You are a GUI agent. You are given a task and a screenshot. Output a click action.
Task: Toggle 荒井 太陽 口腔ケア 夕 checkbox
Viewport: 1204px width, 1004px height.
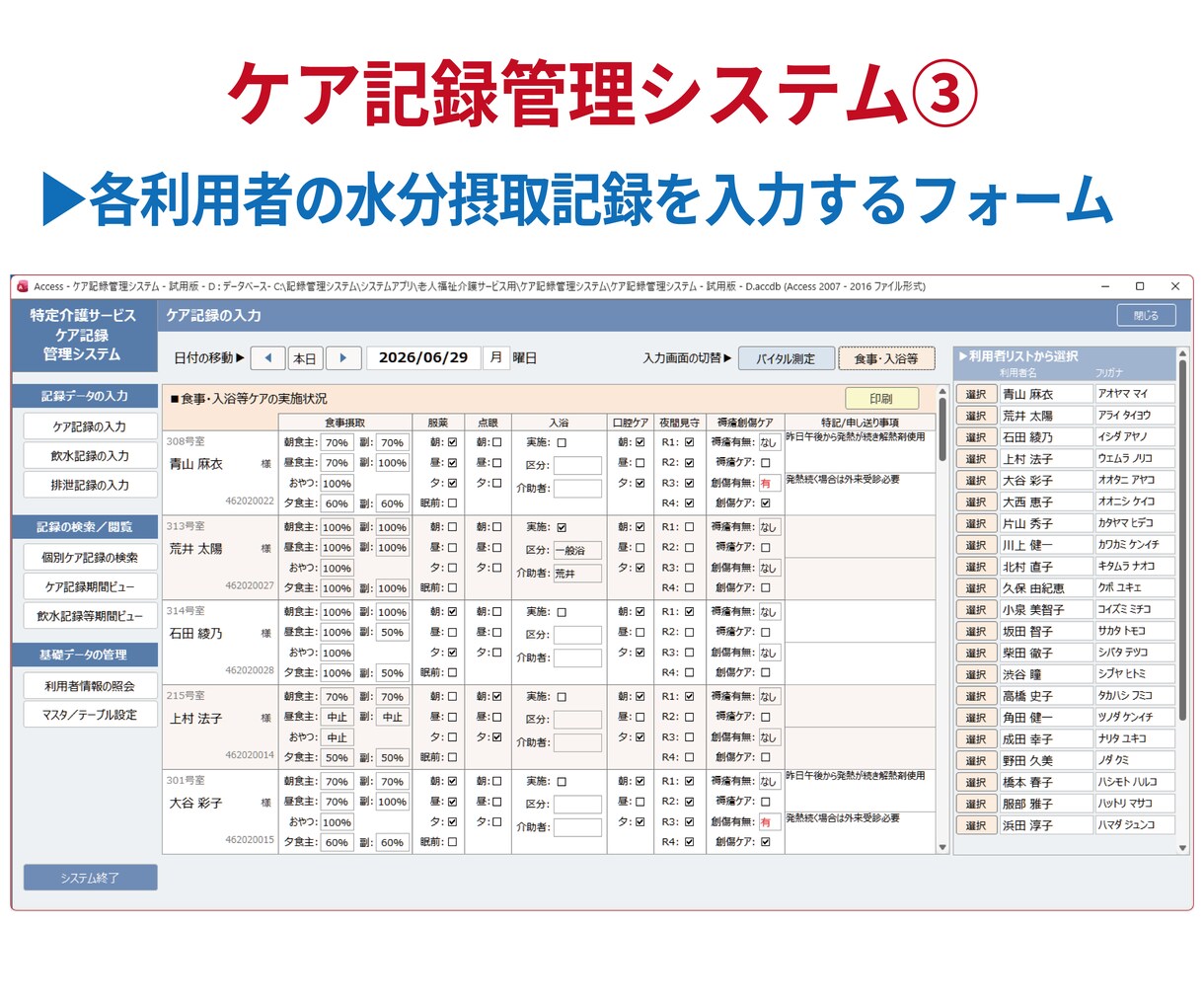tap(640, 568)
